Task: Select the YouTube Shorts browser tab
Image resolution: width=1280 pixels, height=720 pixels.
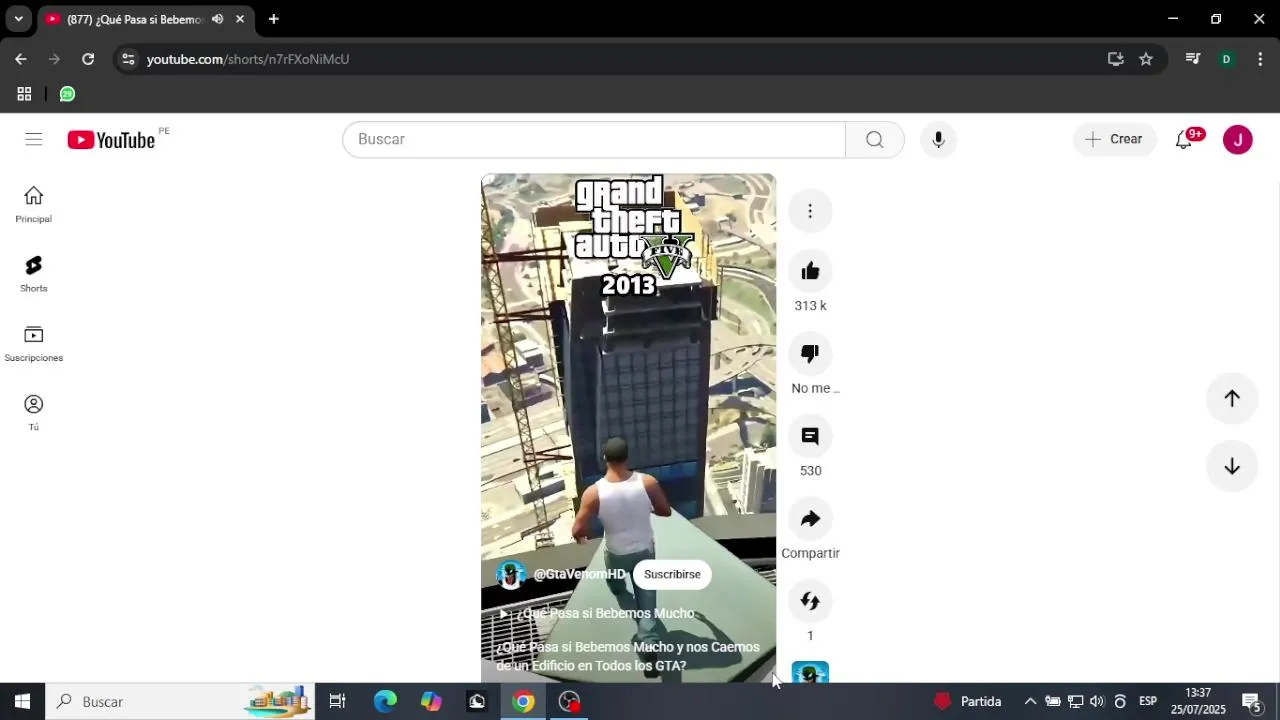Action: pos(134,19)
